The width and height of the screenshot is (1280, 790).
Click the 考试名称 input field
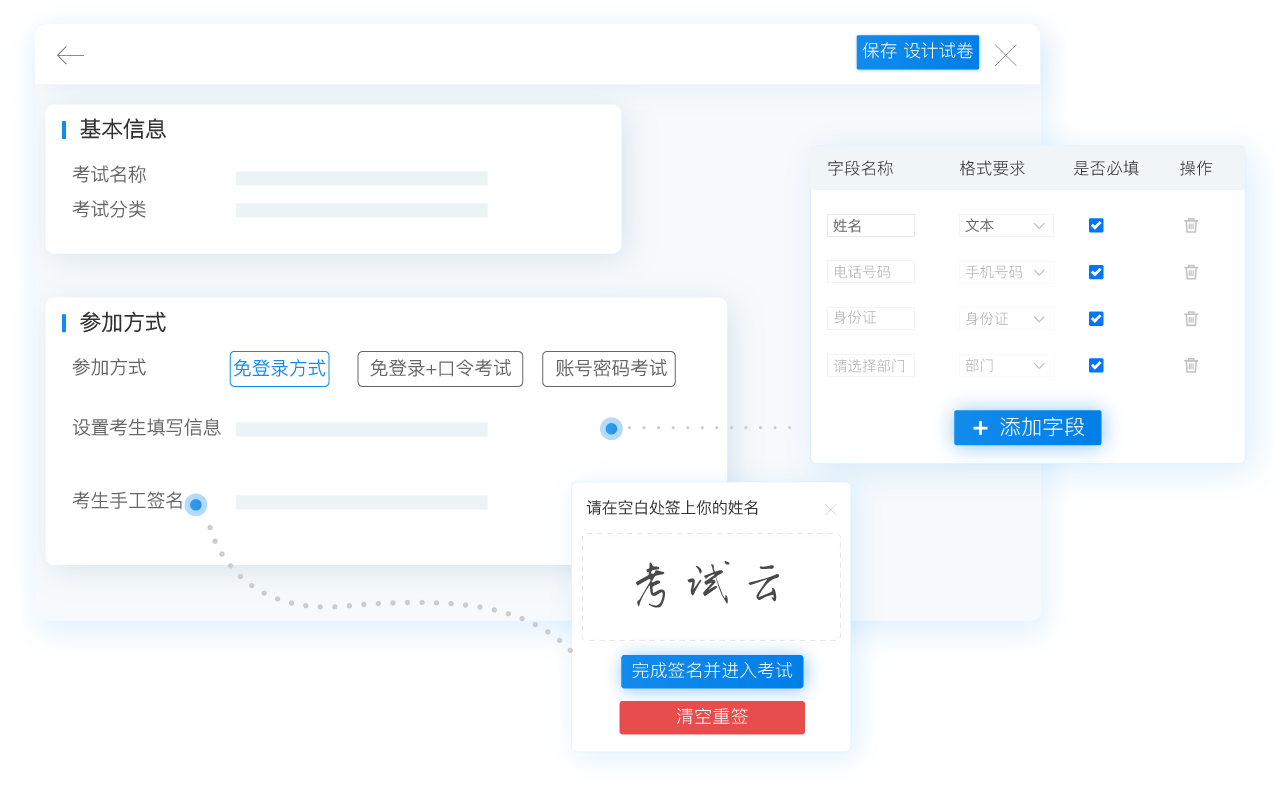(x=361, y=179)
